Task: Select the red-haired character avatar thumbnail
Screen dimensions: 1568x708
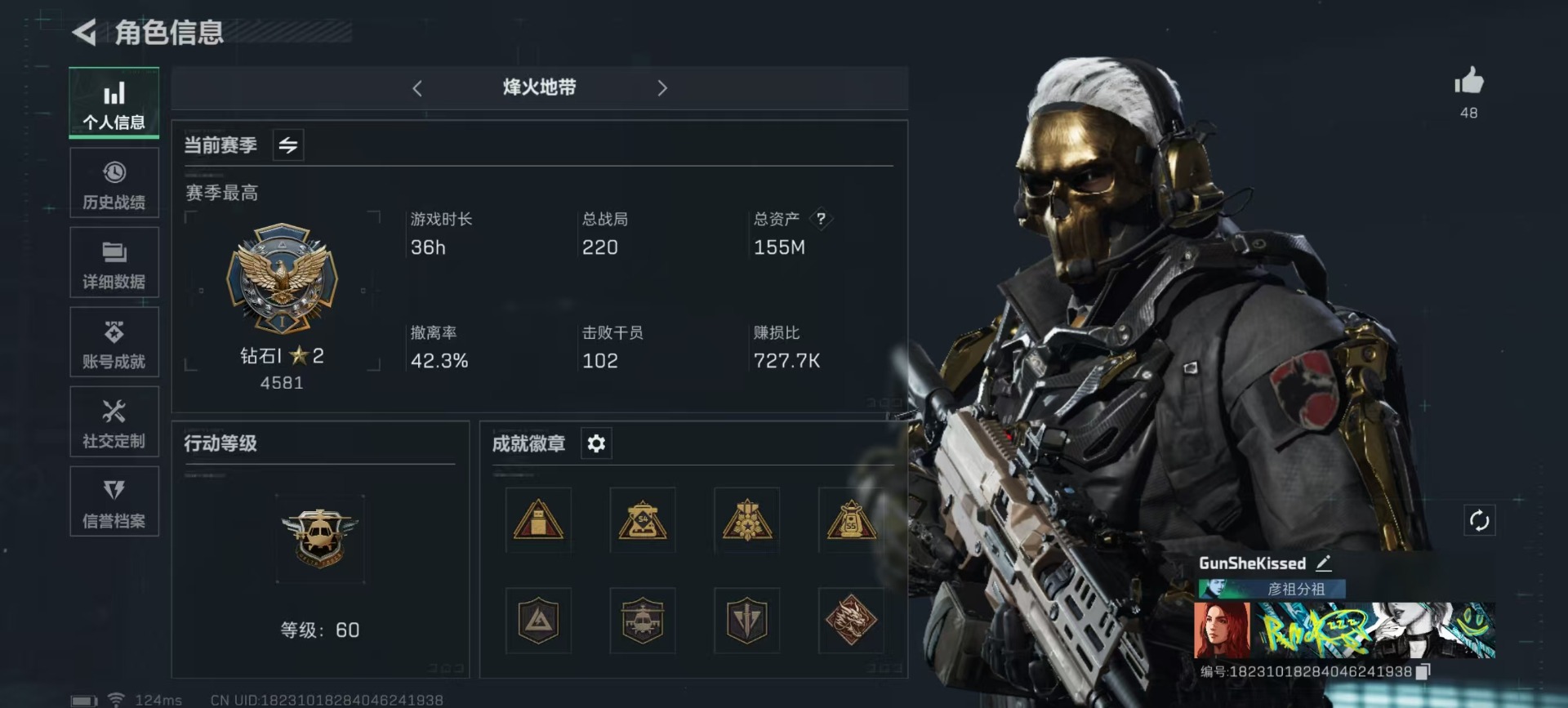Action: [1222, 630]
